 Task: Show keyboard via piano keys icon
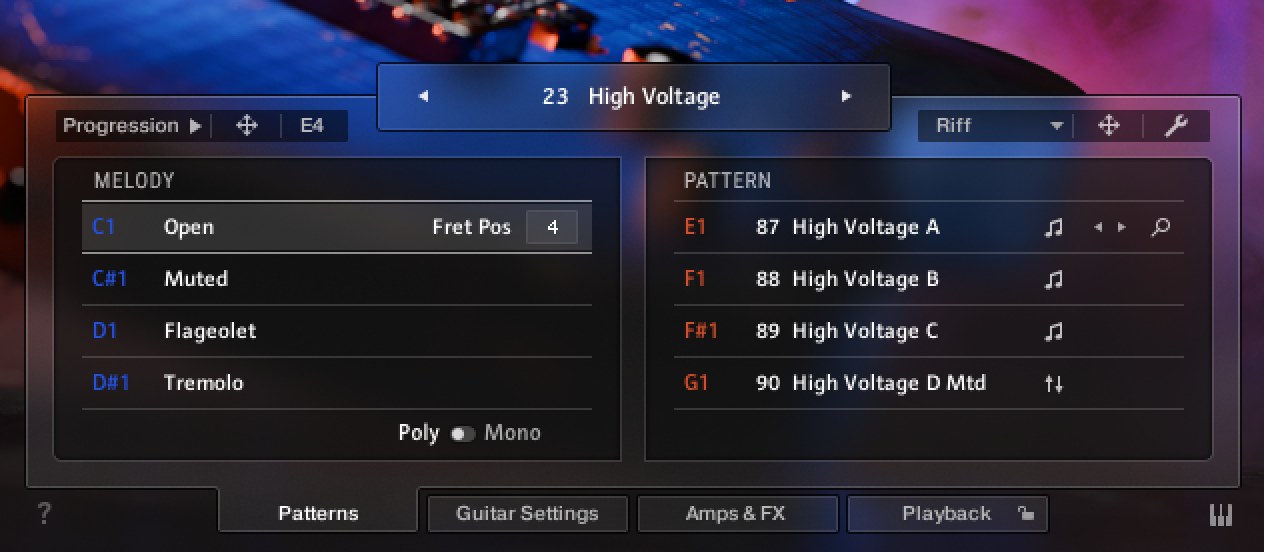pos(1221,514)
